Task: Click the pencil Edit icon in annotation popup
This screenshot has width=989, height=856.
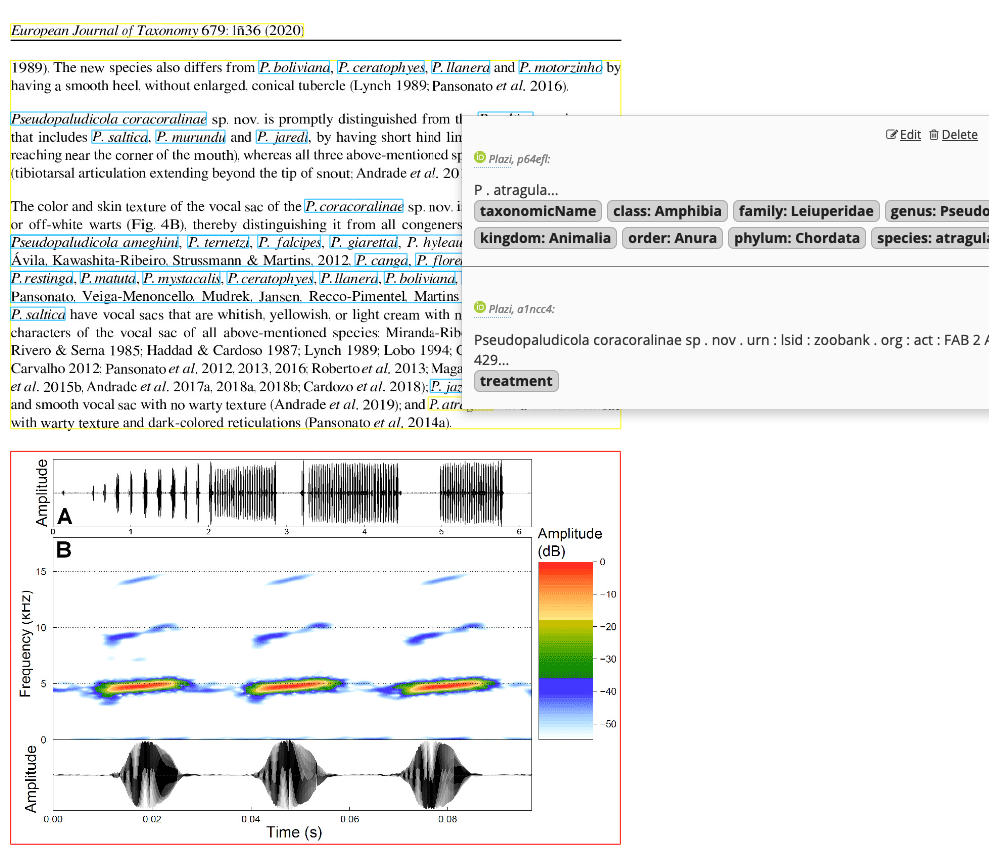Action: coord(892,135)
